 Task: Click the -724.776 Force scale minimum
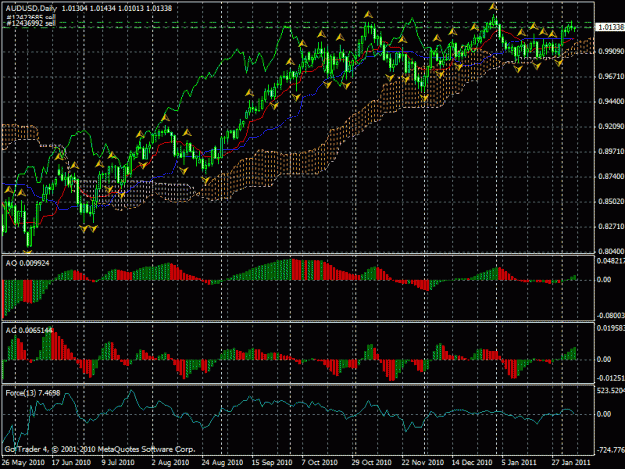[611, 450]
